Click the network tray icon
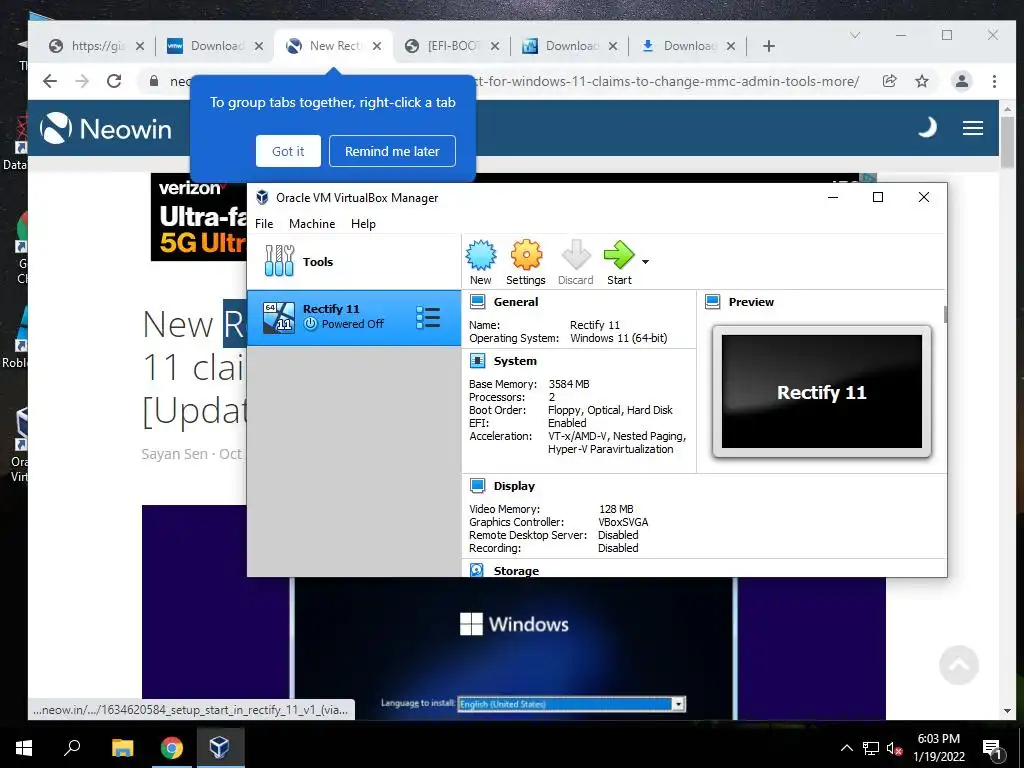Screen dimensions: 1024x768 pos(871,748)
